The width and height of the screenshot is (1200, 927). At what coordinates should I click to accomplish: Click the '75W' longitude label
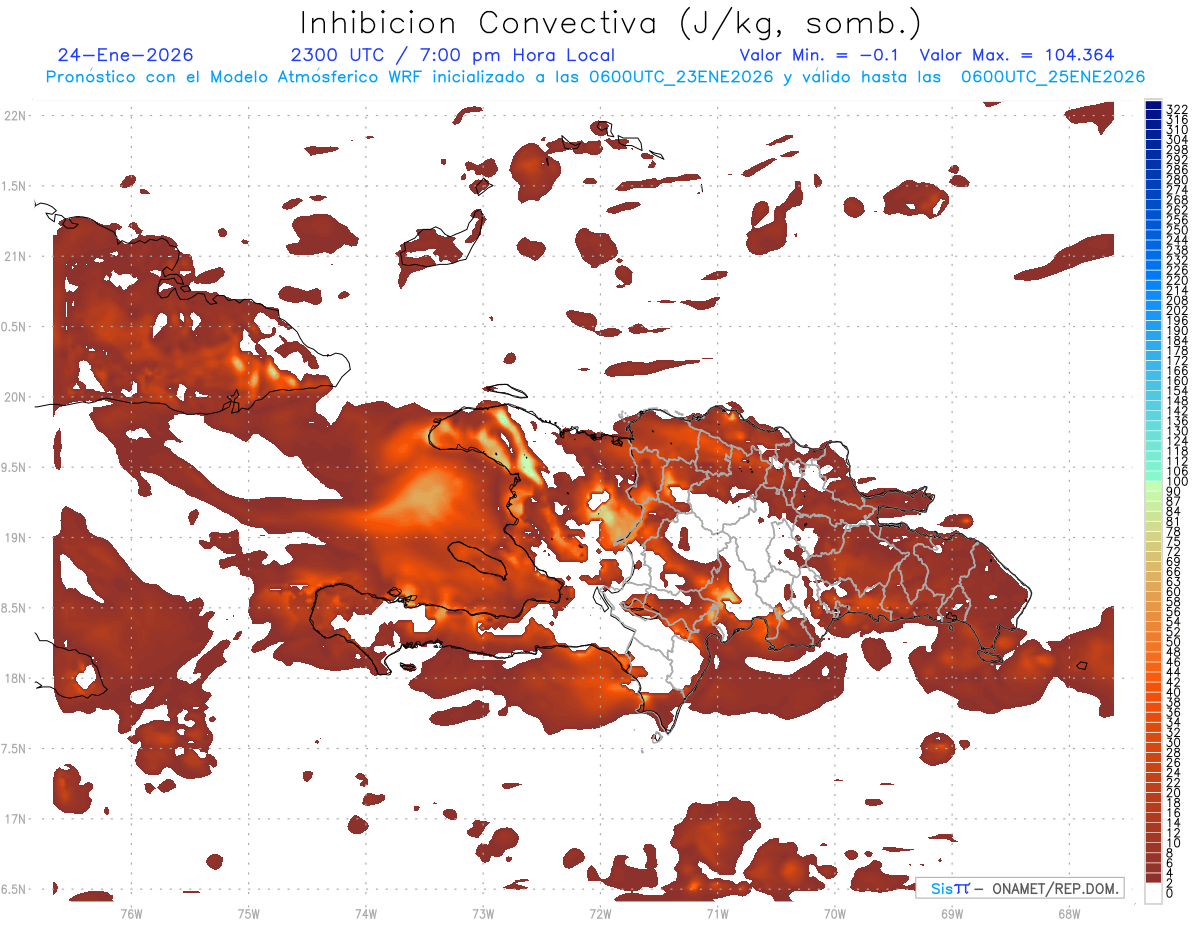[248, 913]
